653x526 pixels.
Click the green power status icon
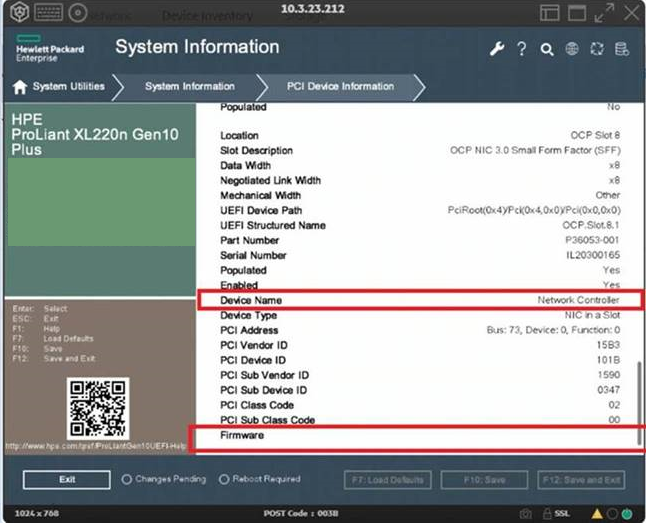coord(627,514)
